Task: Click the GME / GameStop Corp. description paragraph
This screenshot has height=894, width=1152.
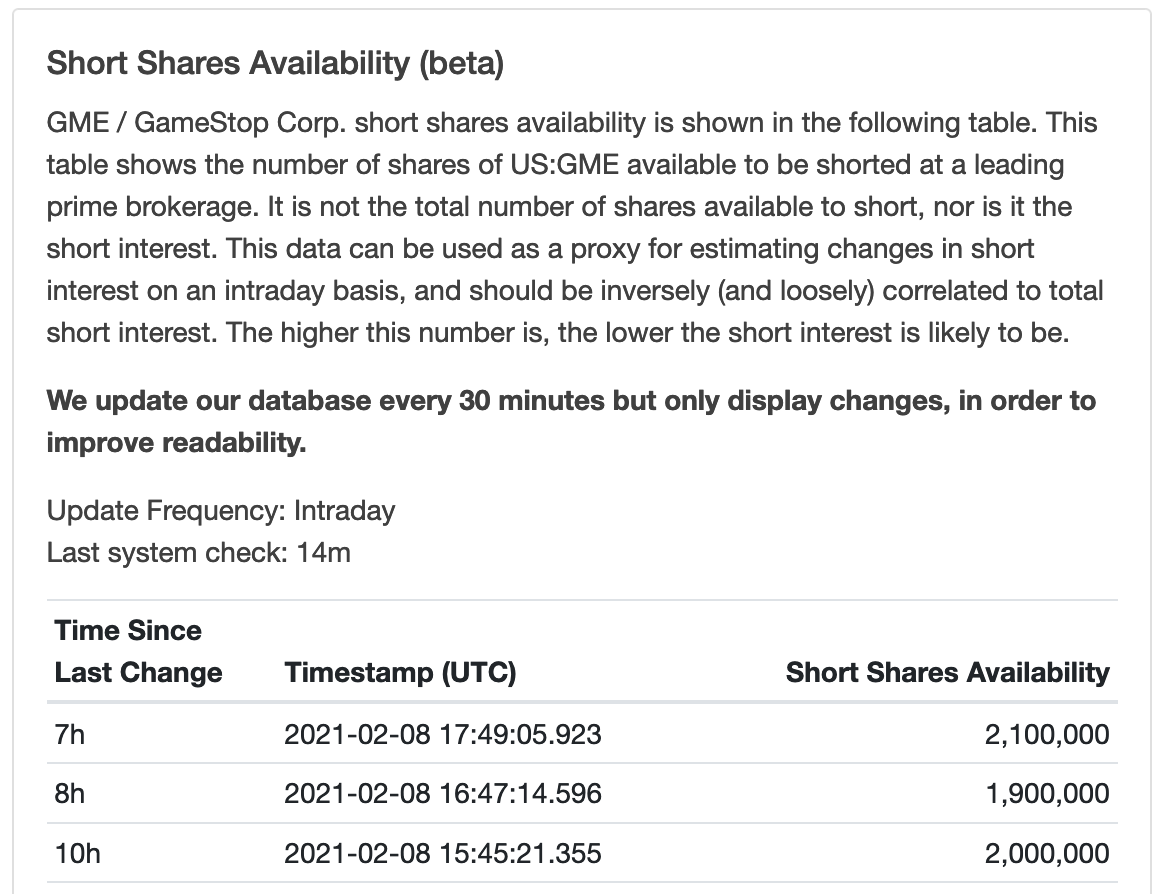Action: point(575,228)
